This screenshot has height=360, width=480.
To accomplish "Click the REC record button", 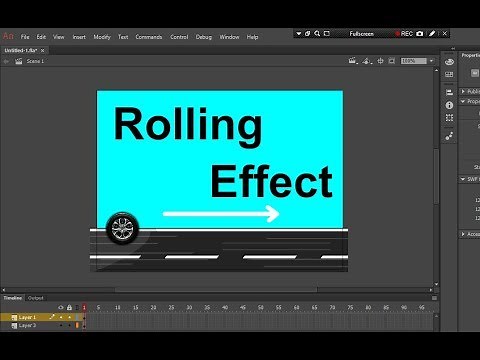I will pyautogui.click(x=404, y=34).
